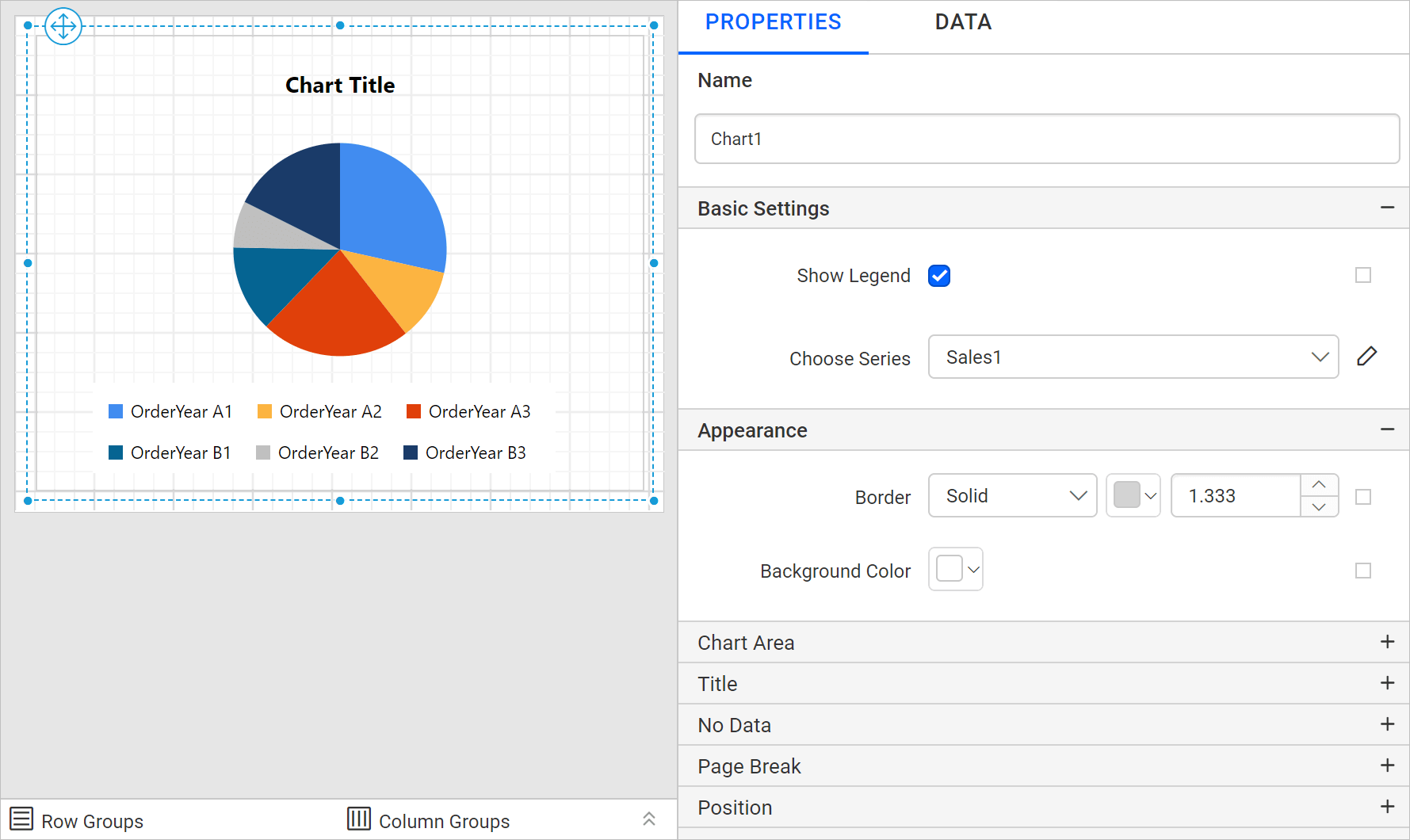Click the Row Groups icon
The image size is (1410, 840).
point(21,819)
